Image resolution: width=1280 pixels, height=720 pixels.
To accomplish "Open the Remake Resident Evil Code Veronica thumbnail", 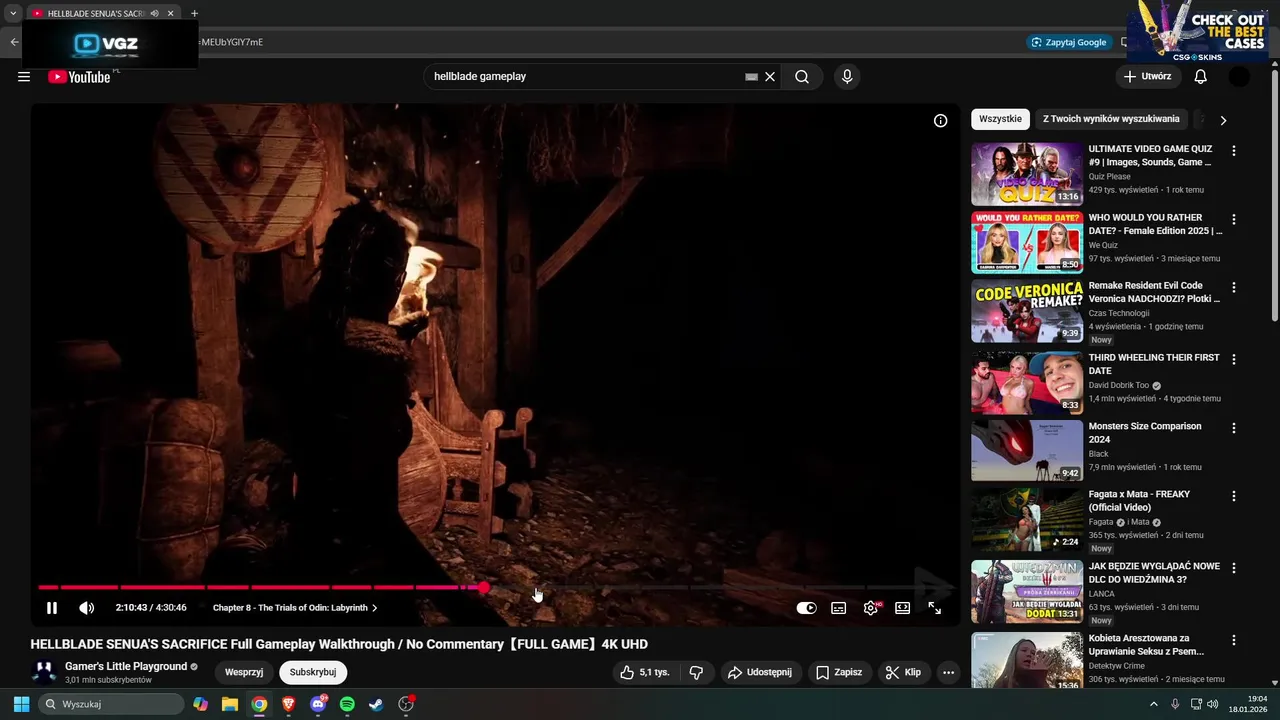I will pyautogui.click(x=1027, y=311).
